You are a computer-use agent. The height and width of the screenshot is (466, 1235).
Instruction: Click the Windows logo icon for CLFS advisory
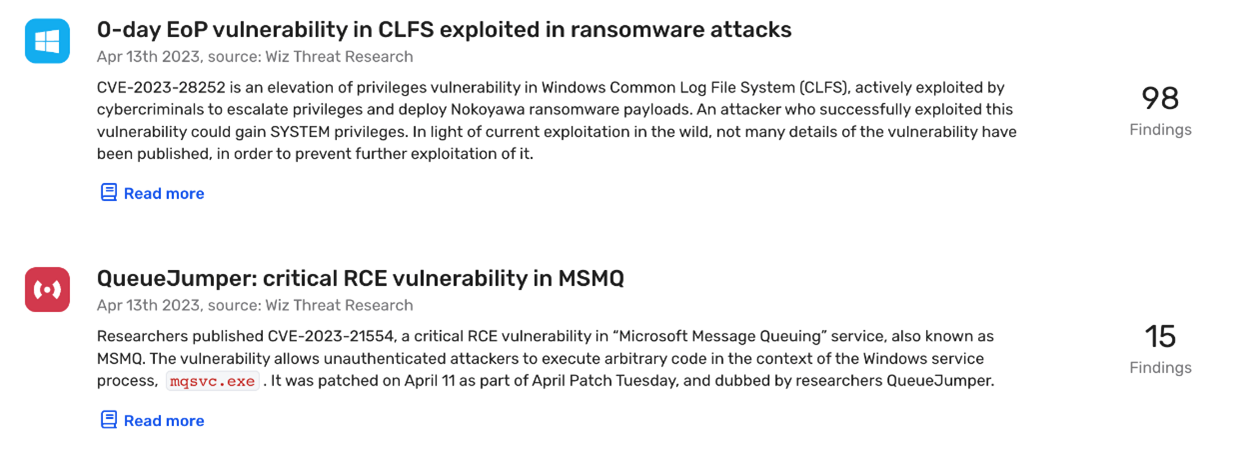[47, 41]
